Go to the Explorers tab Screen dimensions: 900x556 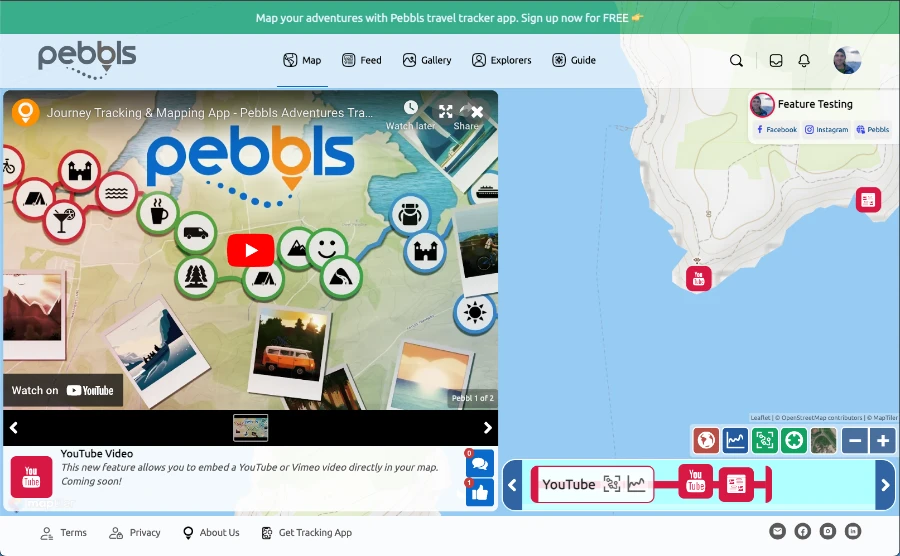(x=502, y=60)
